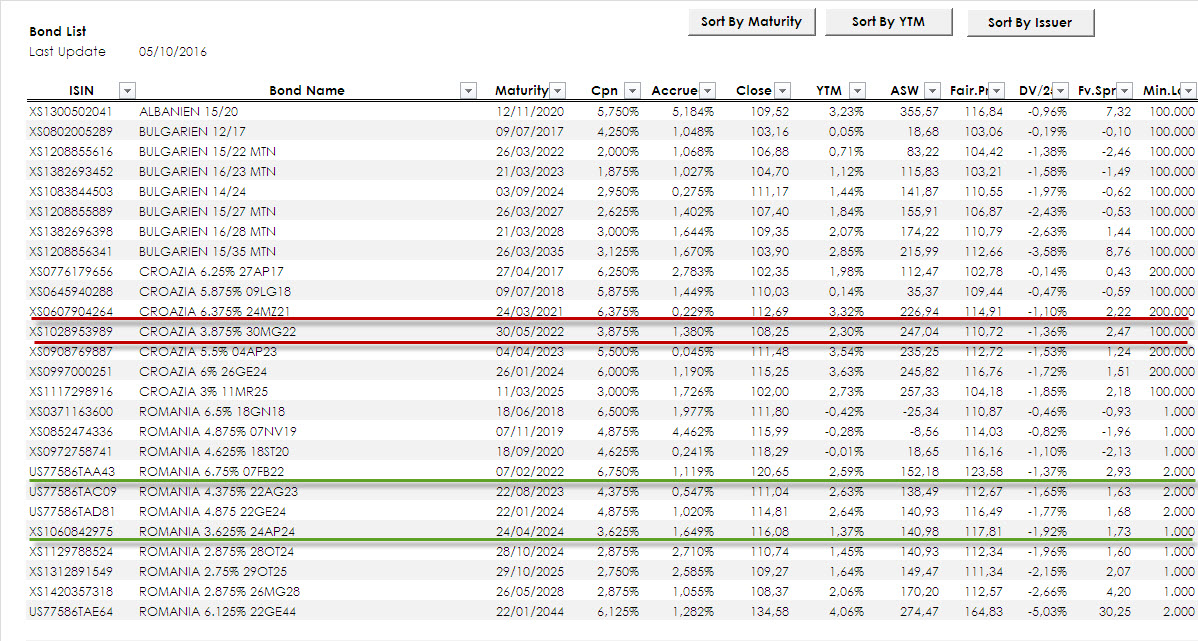The height and width of the screenshot is (641, 1198).
Task: Expand the Bond Name filter arrow
Action: (x=468, y=91)
